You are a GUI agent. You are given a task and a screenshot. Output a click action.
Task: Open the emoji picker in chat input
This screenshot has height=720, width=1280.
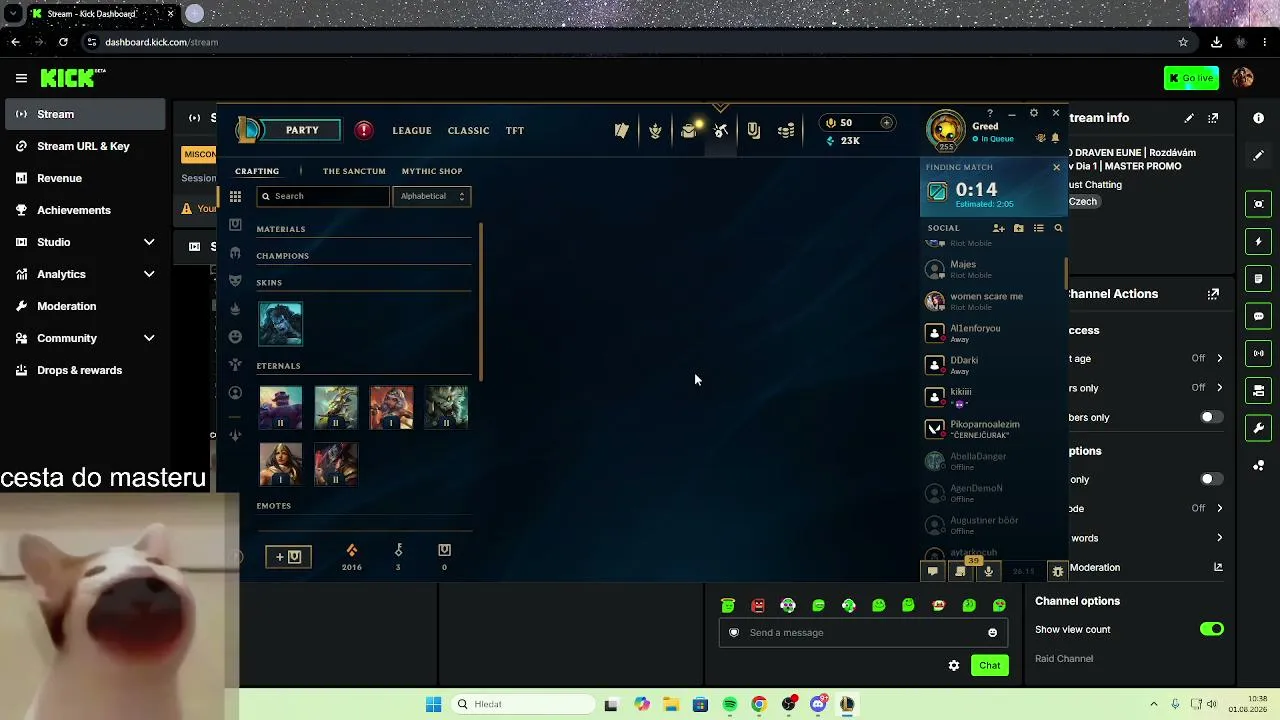[x=992, y=633]
